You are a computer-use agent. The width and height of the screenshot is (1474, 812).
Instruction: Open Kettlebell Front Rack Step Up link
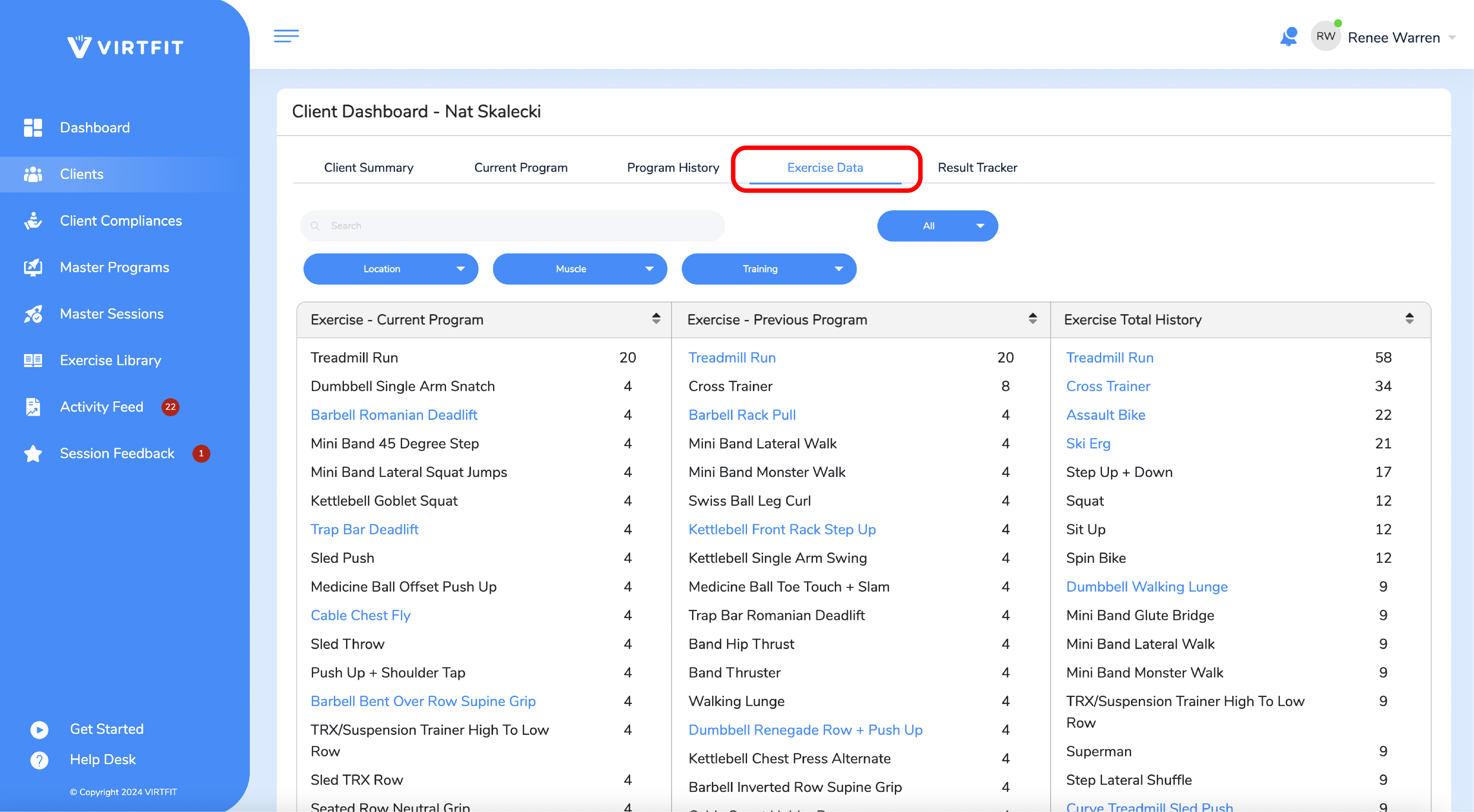(782, 529)
